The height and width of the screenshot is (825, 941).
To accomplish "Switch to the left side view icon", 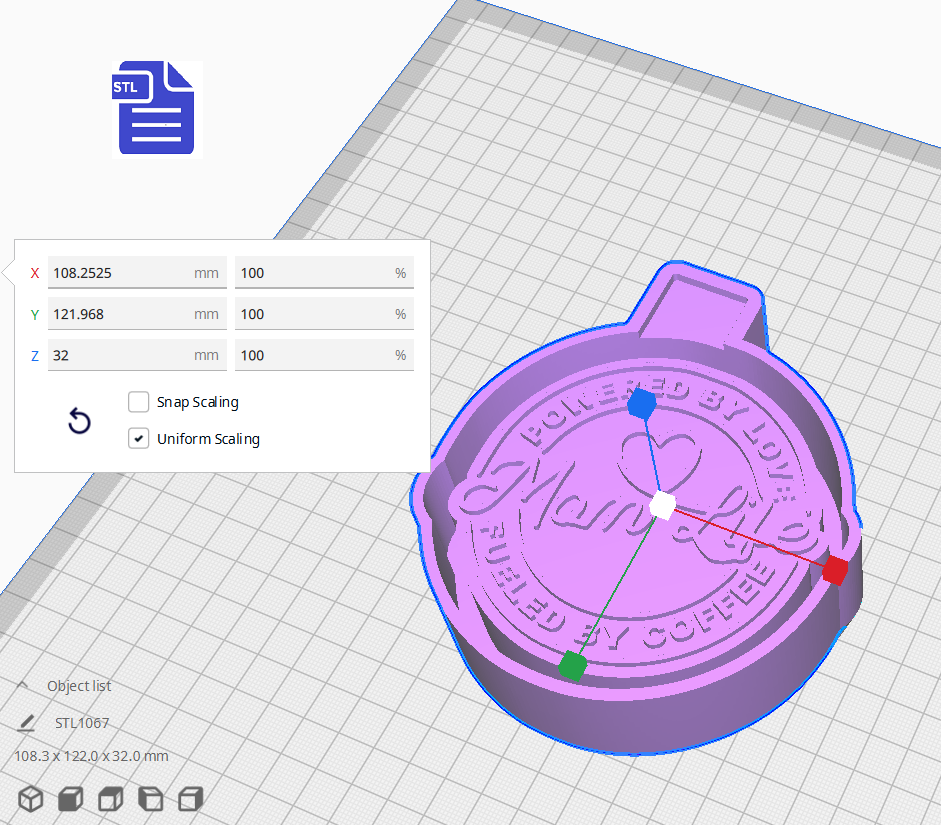I will pos(150,798).
